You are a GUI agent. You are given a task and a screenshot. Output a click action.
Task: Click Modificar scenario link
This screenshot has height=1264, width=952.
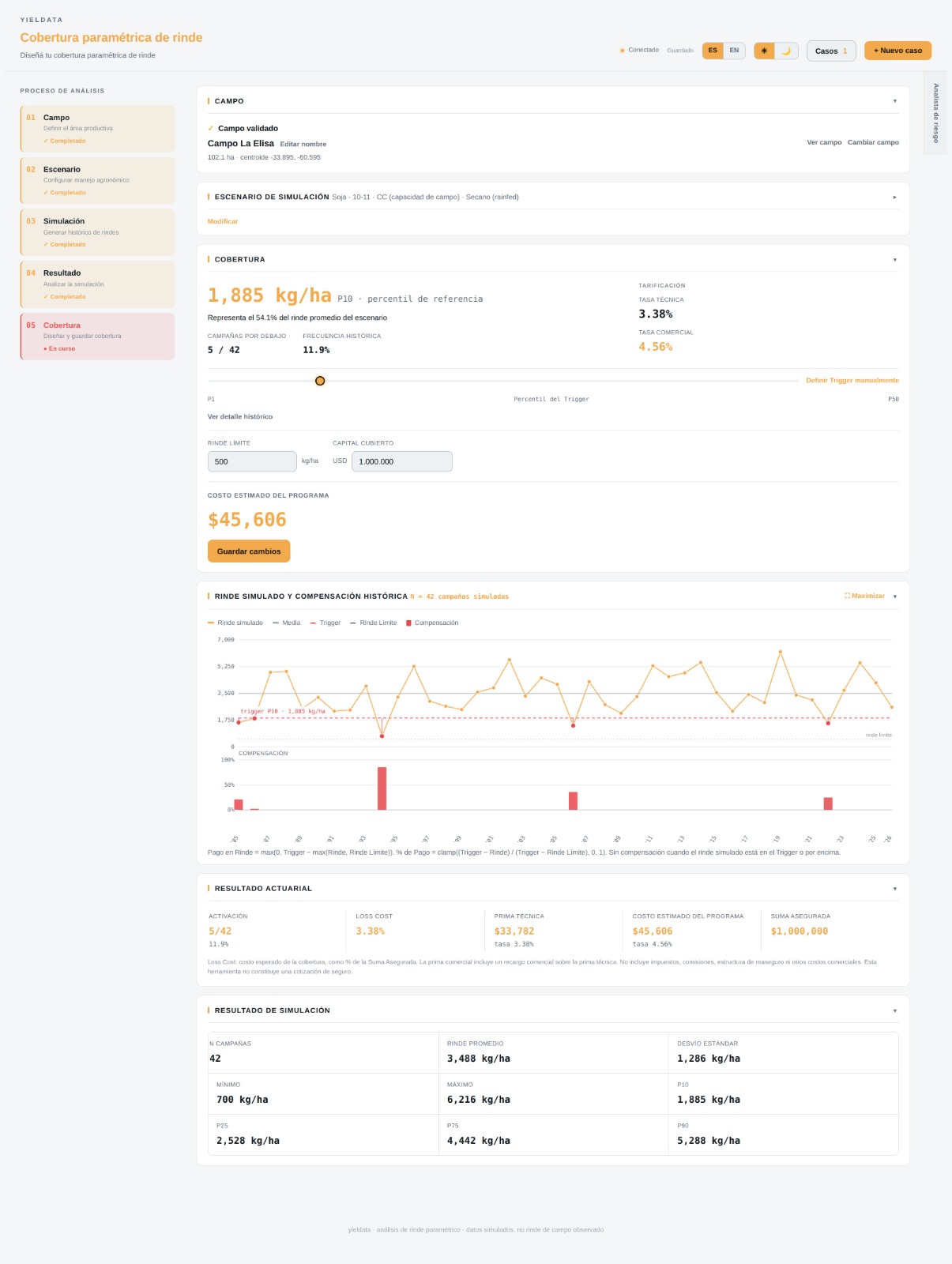[x=223, y=221]
